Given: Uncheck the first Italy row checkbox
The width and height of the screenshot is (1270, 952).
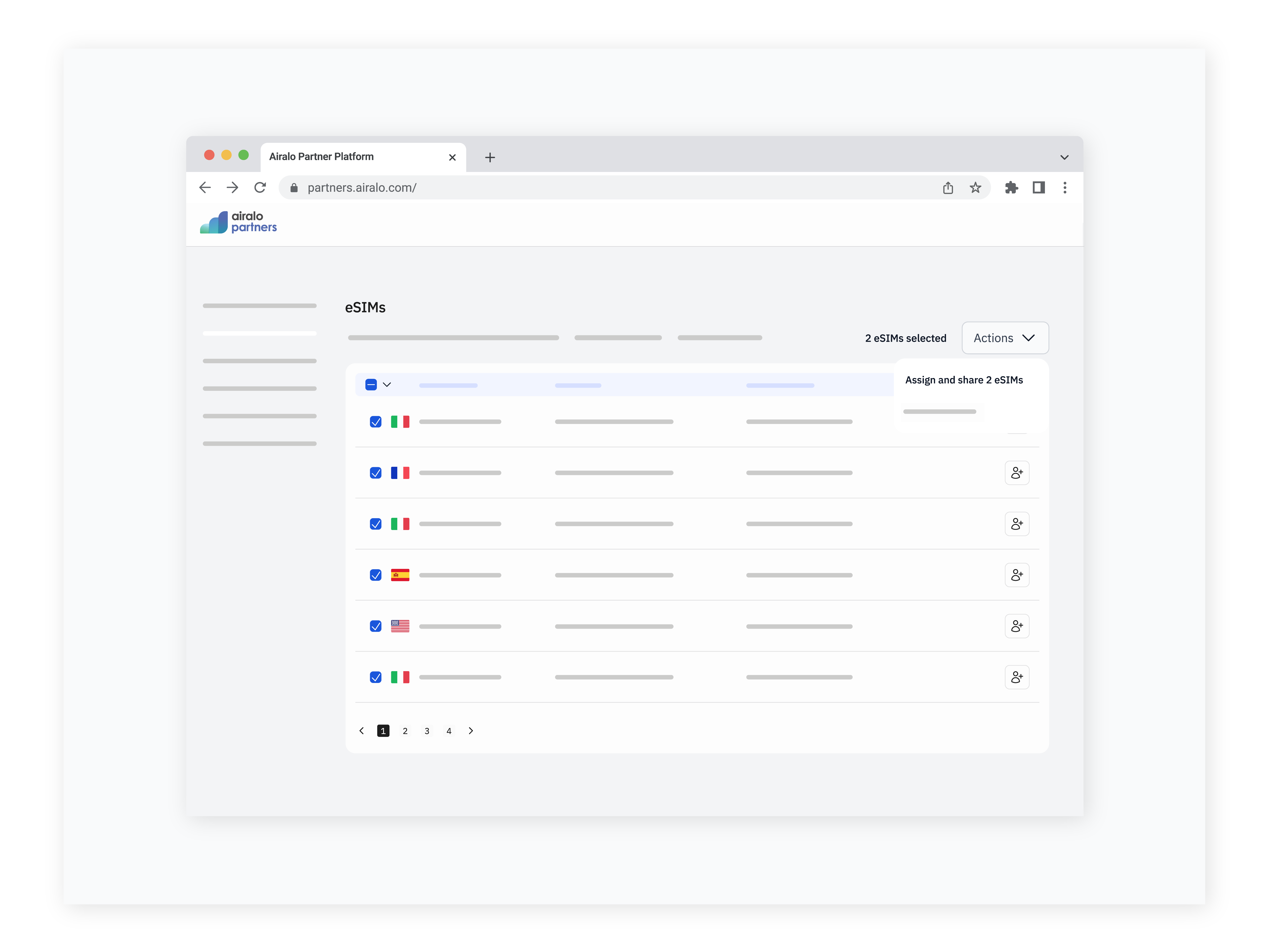Looking at the screenshot, I should pyautogui.click(x=375, y=422).
